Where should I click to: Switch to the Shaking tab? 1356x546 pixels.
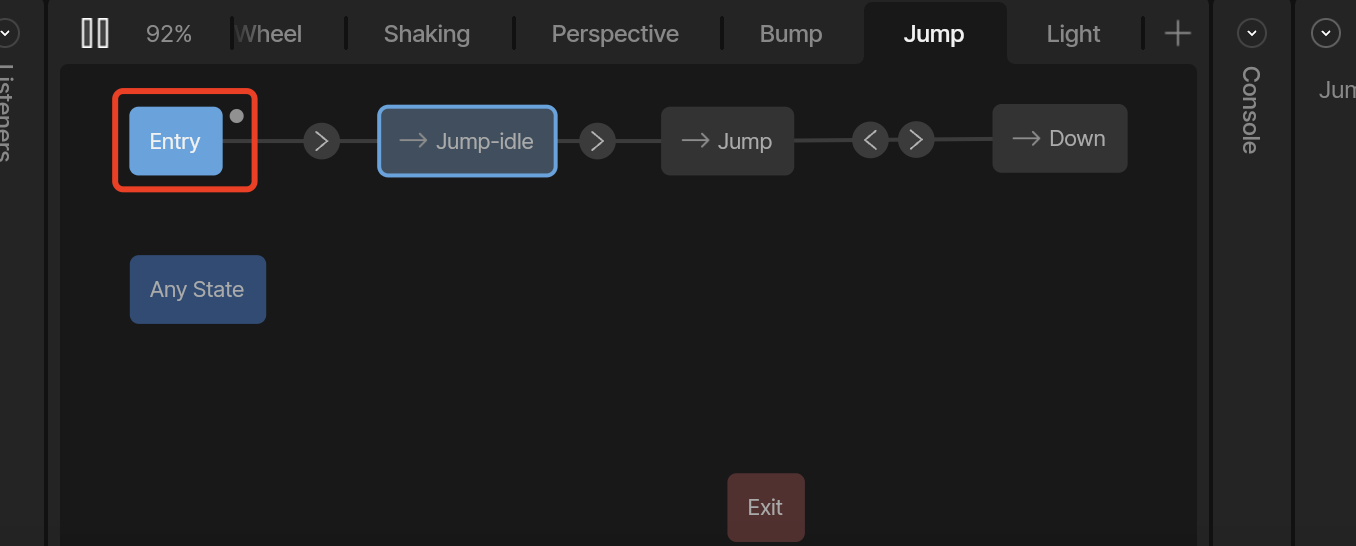(427, 33)
